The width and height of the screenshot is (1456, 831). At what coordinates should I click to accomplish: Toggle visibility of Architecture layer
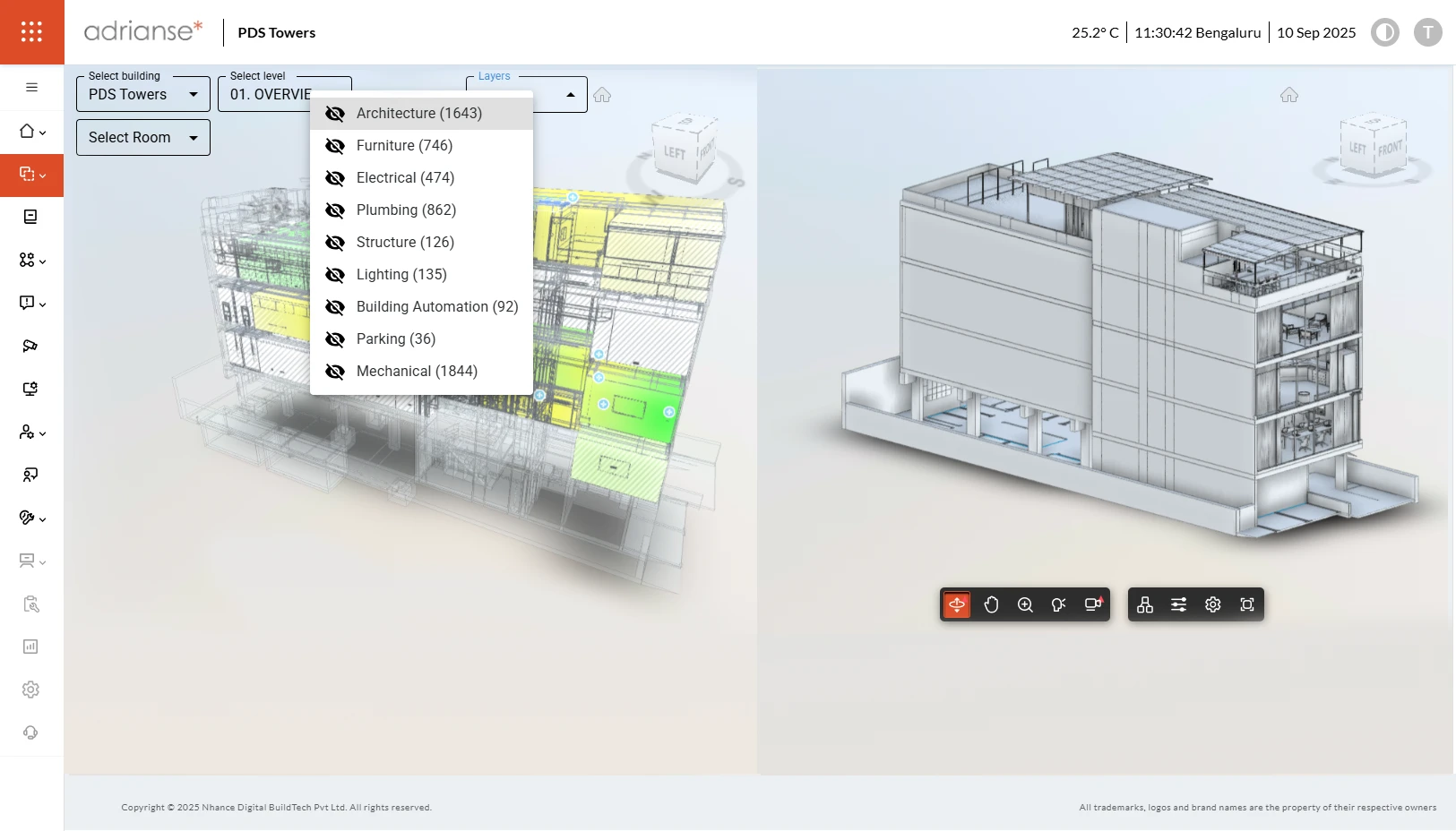tap(335, 114)
